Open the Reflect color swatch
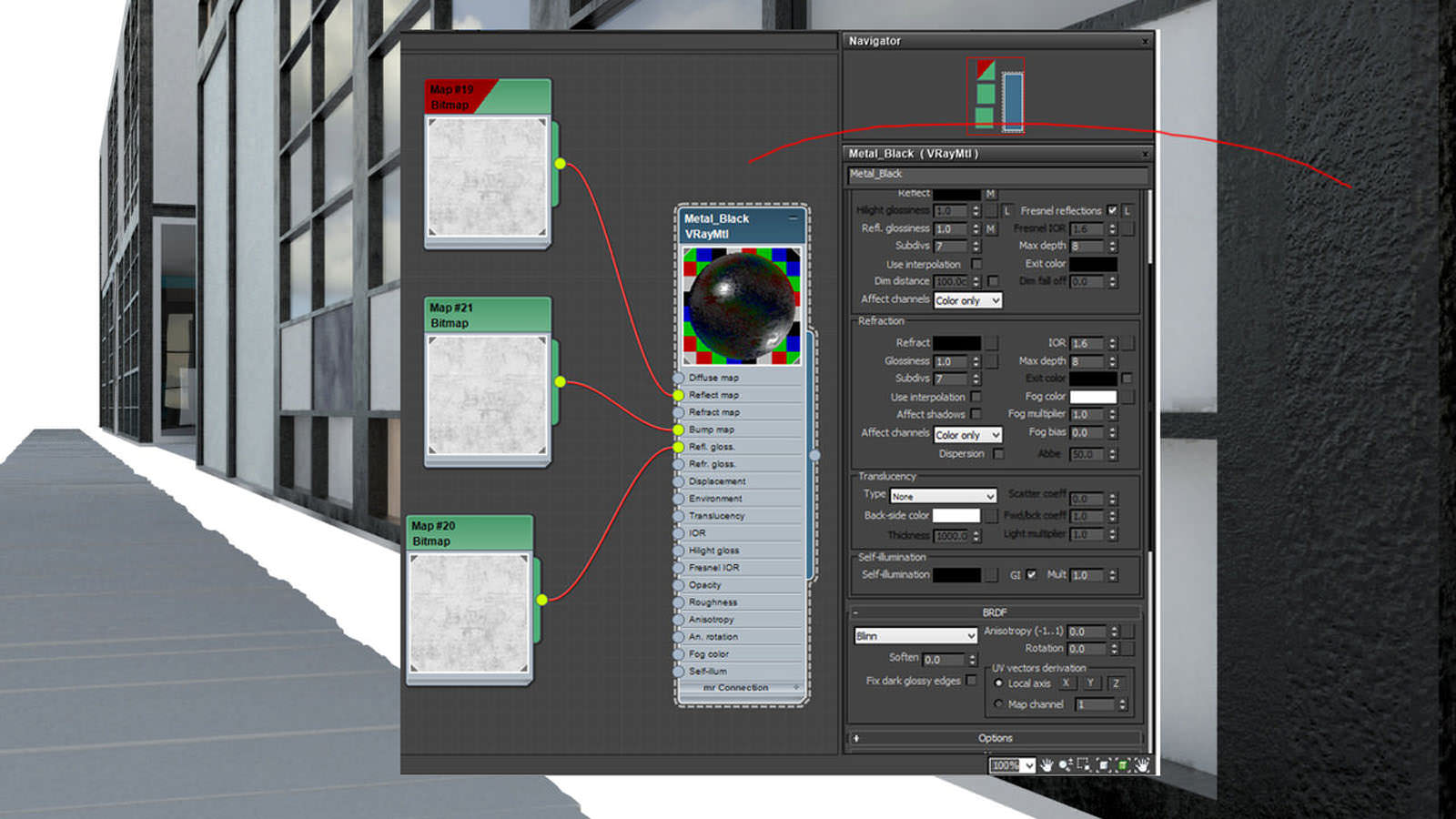The height and width of the screenshot is (819, 1456). pyautogui.click(x=956, y=194)
